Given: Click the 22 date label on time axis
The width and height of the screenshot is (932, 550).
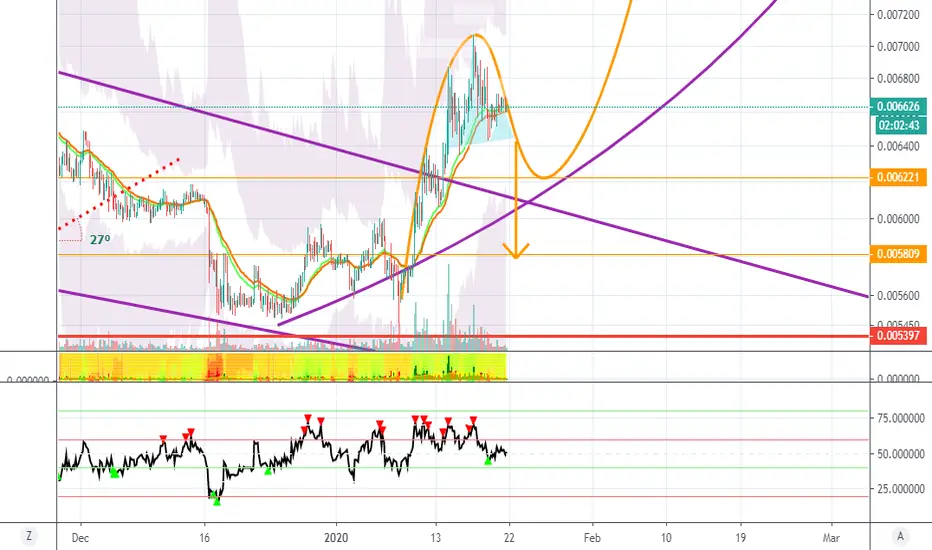Looking at the screenshot, I should click(509, 538).
